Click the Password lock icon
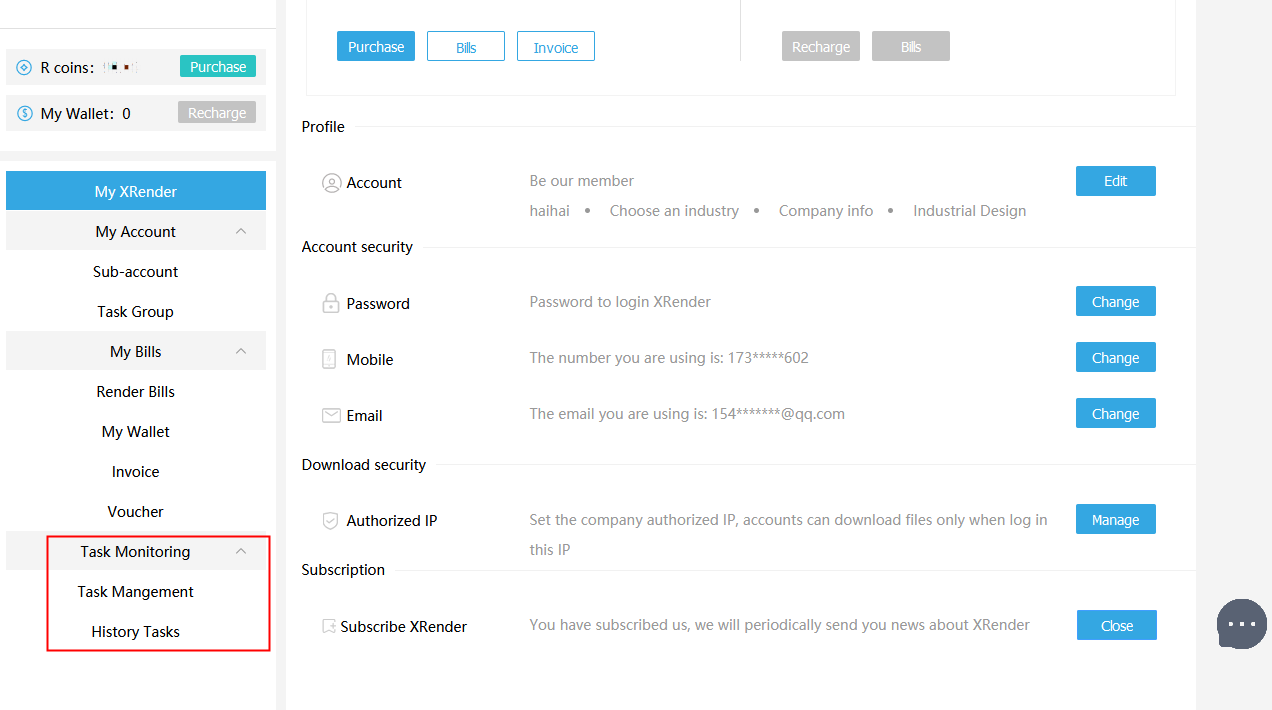 click(x=331, y=304)
